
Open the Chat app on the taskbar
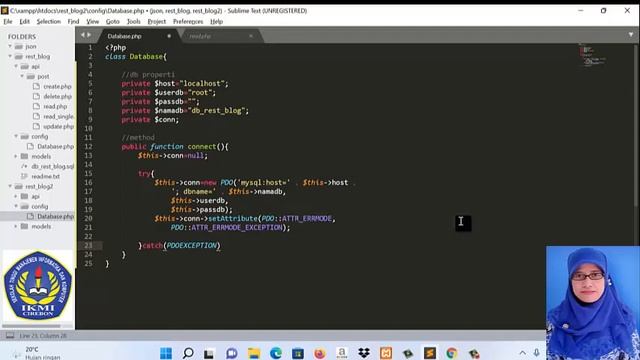coord(231,353)
